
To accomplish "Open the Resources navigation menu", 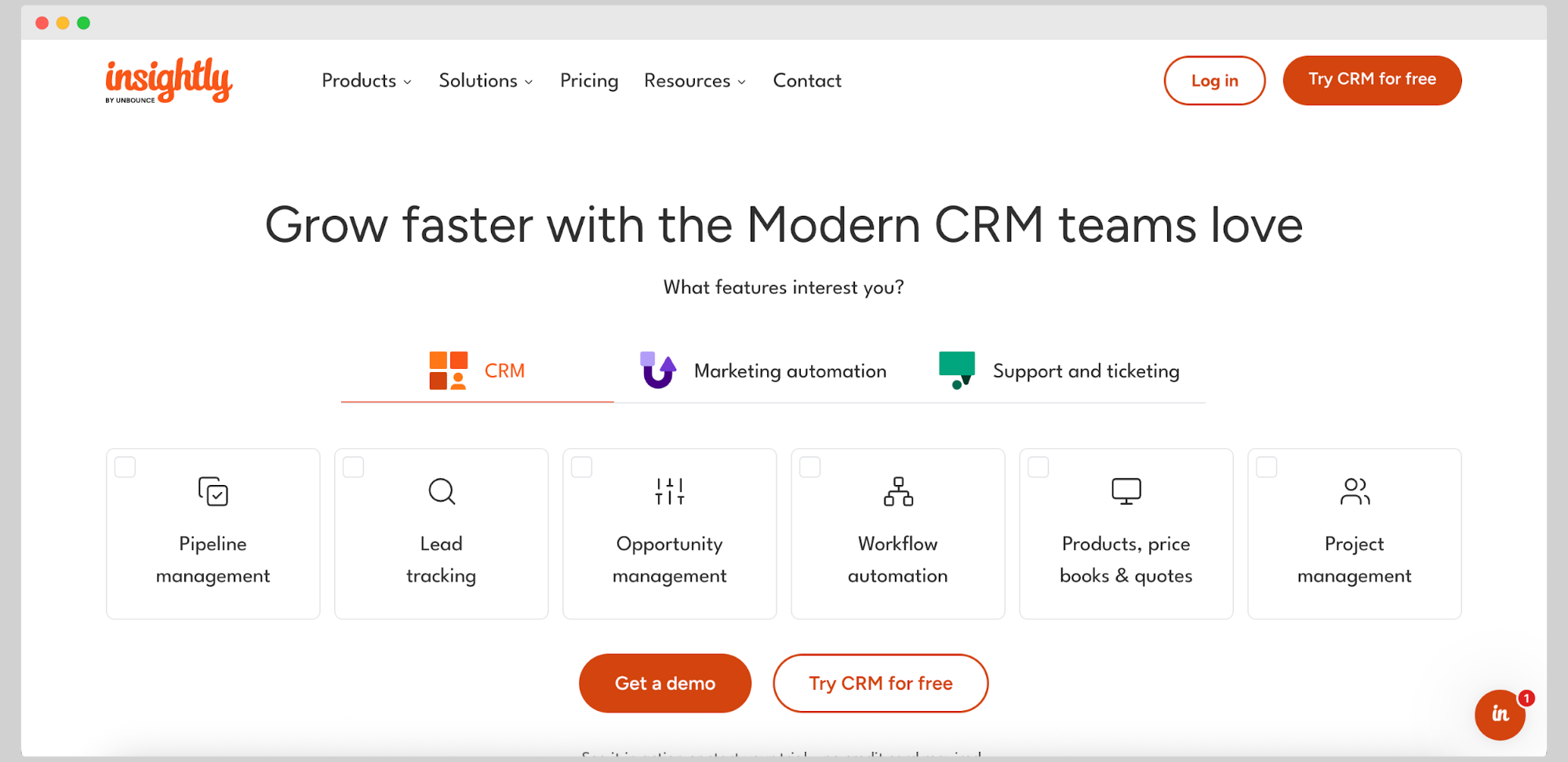I will pos(695,81).
